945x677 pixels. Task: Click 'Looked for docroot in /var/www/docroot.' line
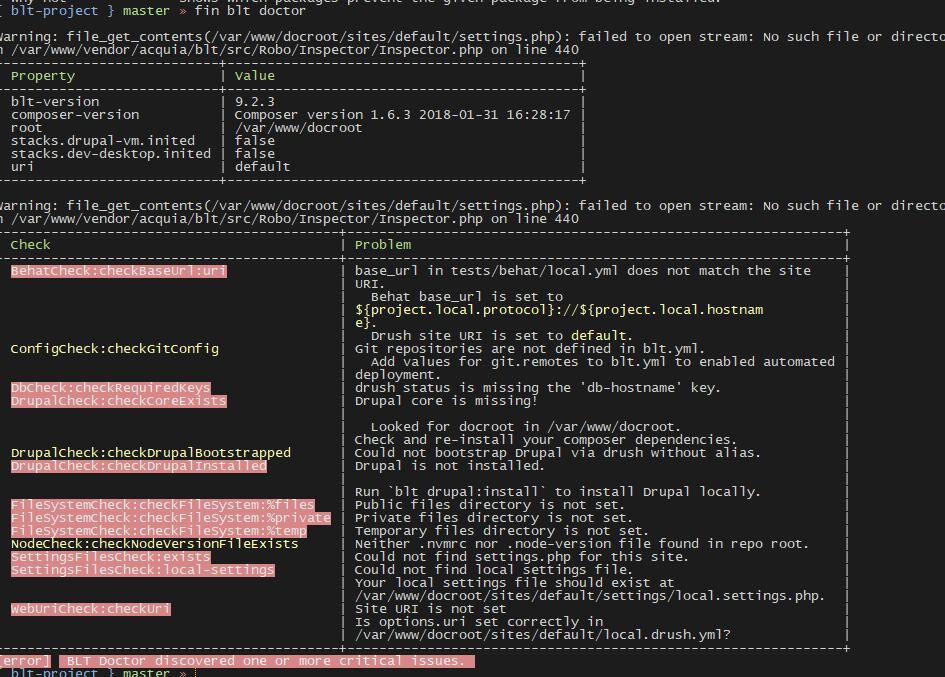(x=526, y=427)
